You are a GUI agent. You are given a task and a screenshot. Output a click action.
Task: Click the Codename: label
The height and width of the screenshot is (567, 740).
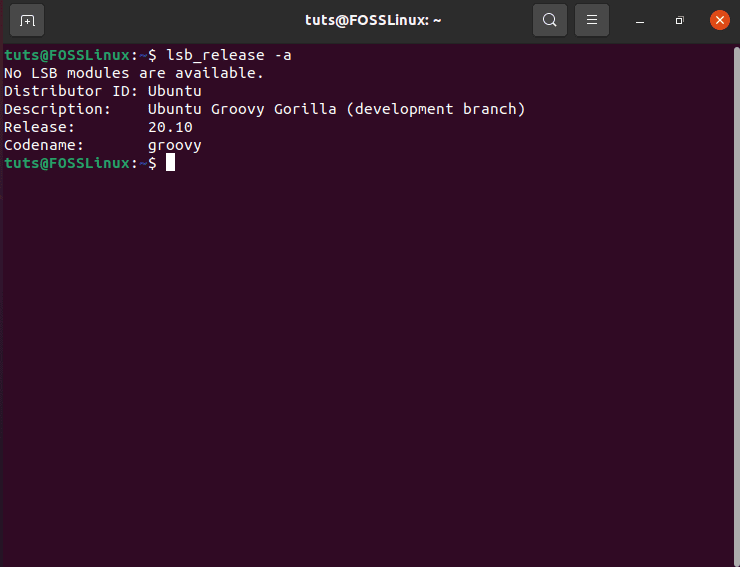[x=43, y=145]
